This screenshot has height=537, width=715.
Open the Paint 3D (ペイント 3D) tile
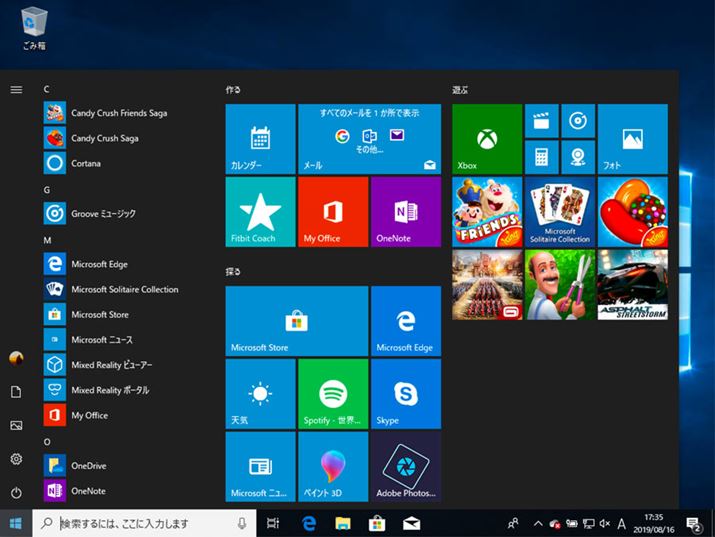pos(332,466)
